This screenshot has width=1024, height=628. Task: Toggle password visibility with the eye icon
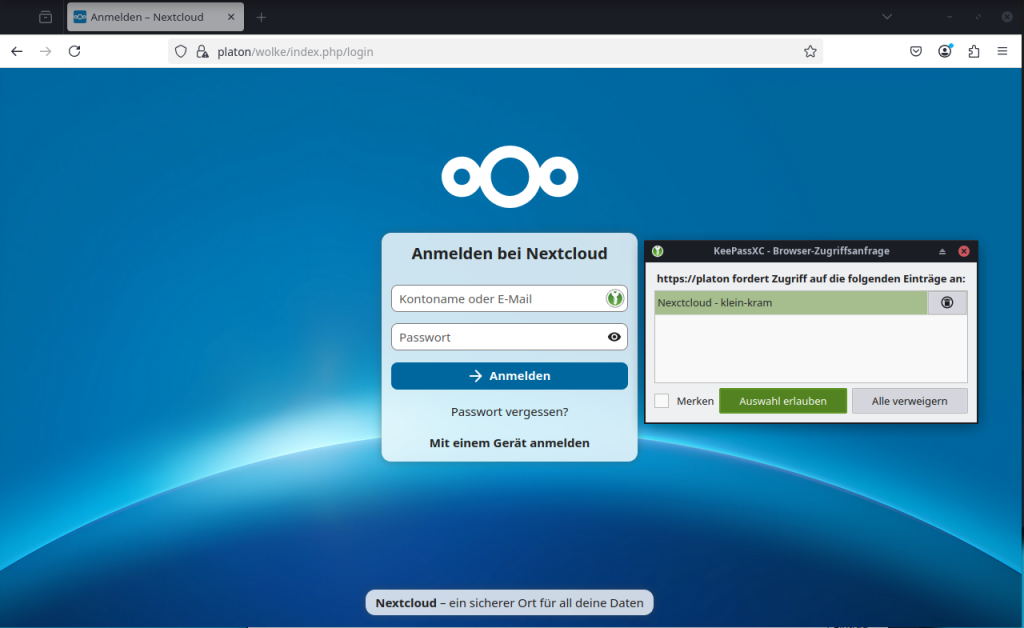pyautogui.click(x=614, y=337)
